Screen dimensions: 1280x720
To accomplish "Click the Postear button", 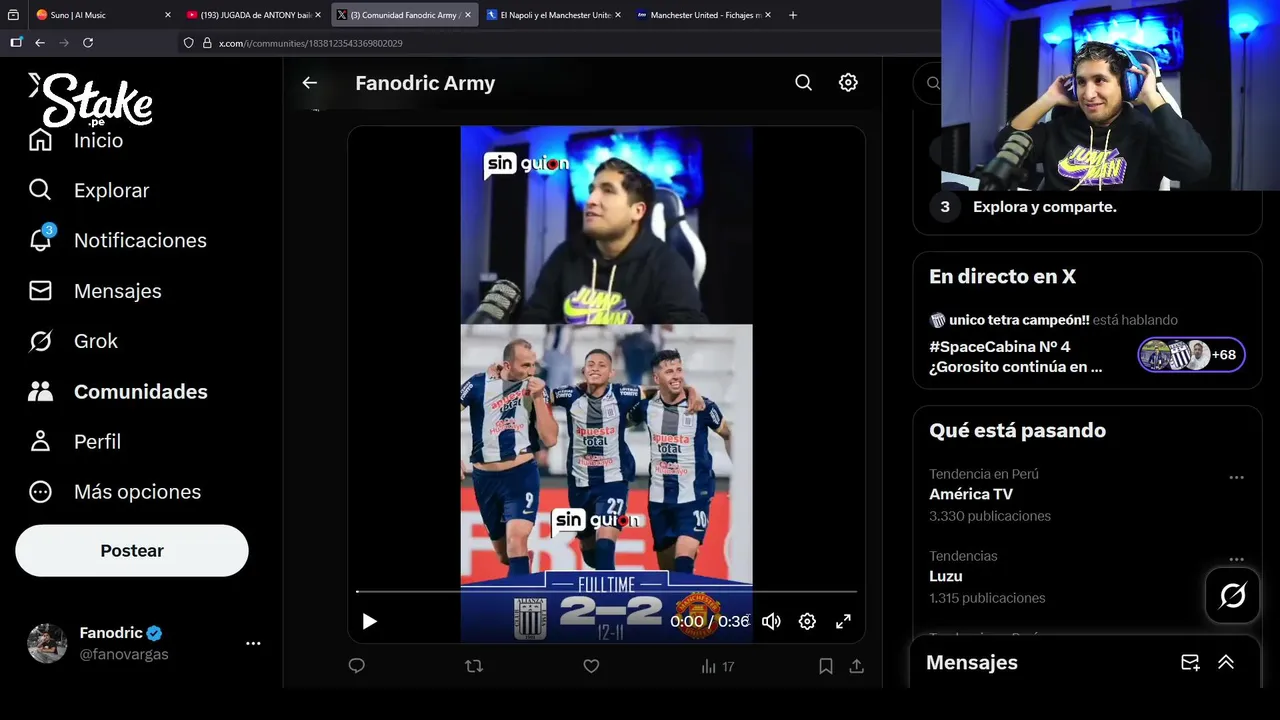I will click(x=132, y=551).
